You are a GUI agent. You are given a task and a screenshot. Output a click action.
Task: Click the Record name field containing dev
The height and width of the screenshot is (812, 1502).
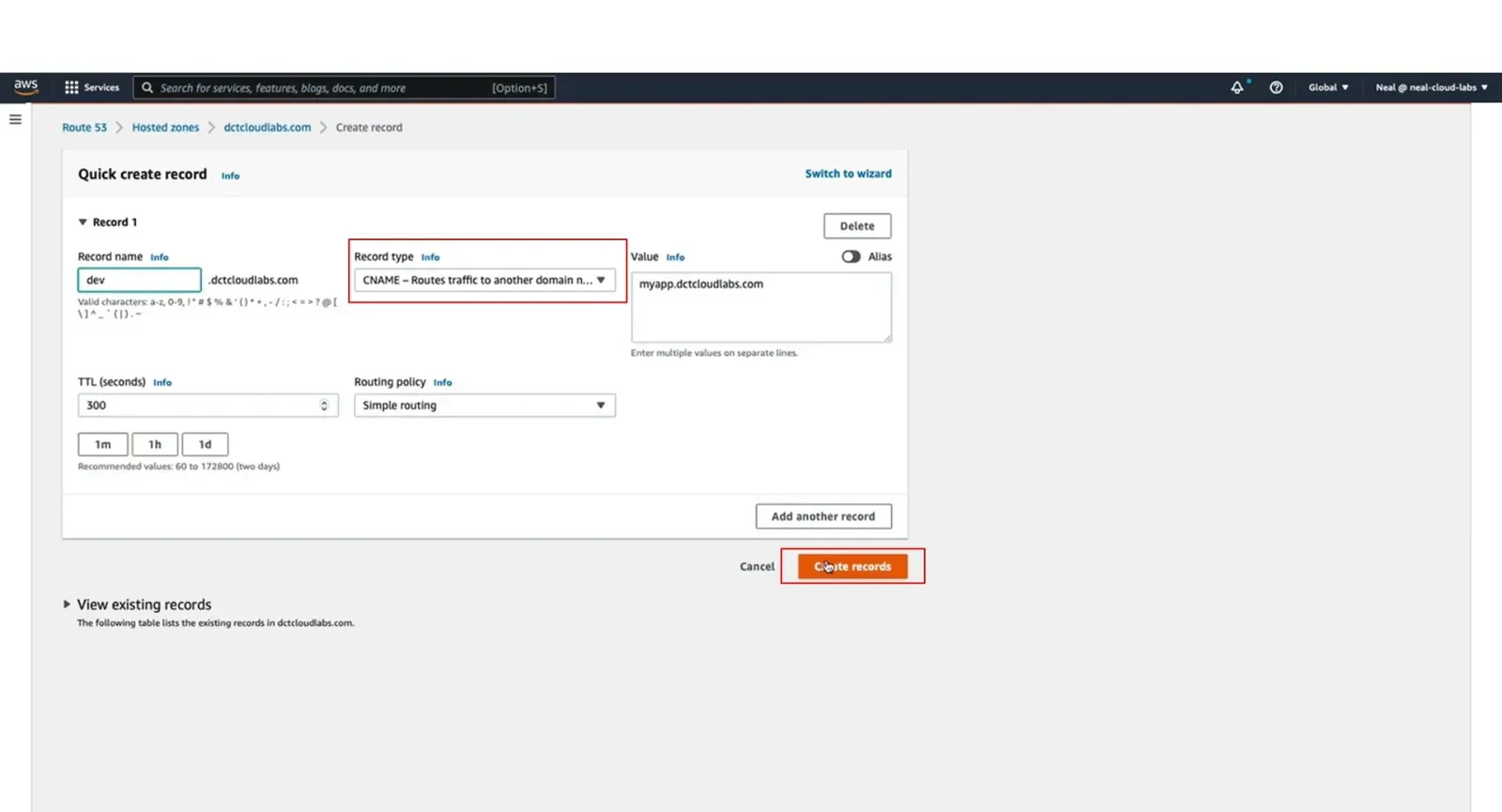pos(139,280)
